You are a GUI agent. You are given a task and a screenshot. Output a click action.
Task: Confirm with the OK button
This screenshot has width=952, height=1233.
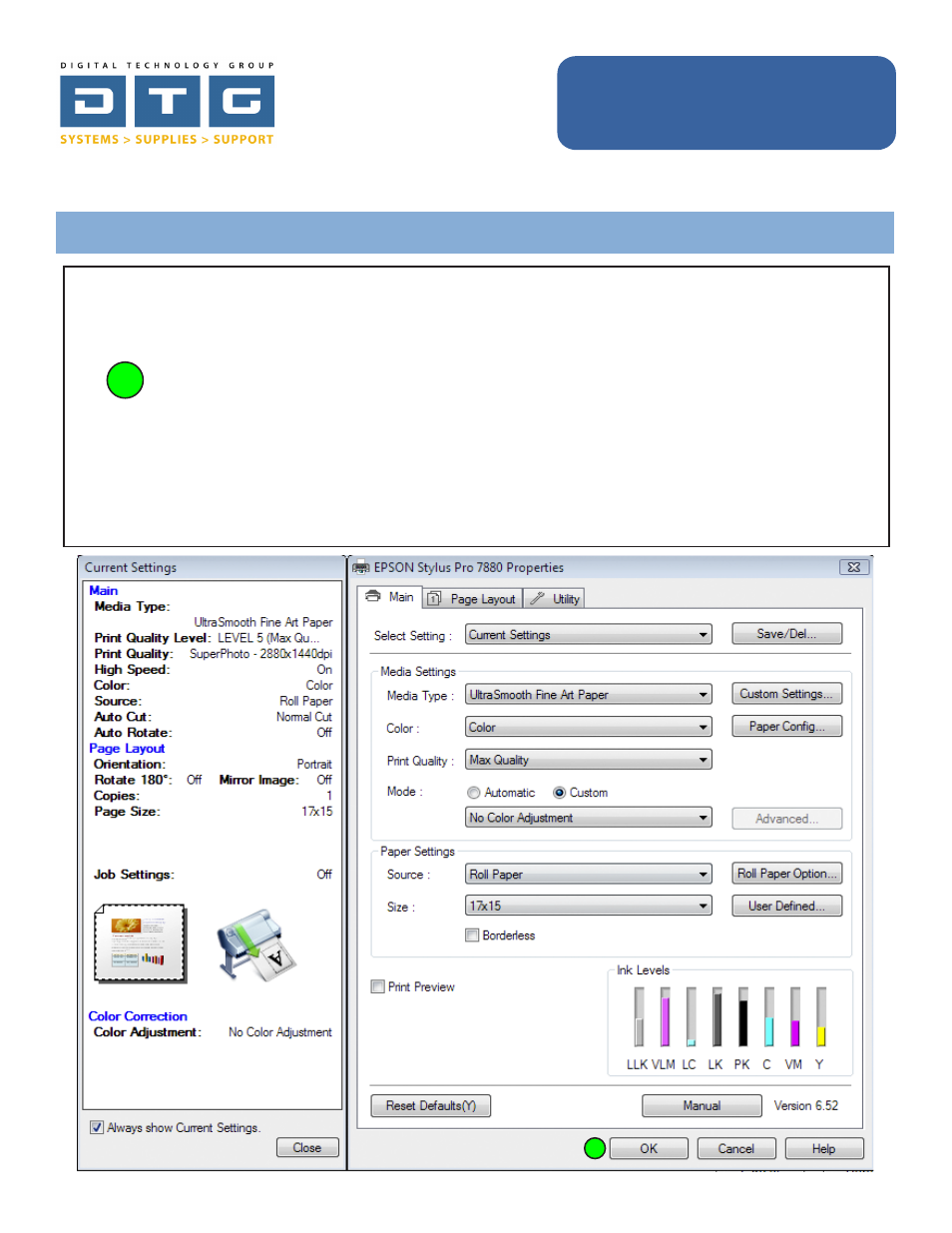(x=649, y=1149)
